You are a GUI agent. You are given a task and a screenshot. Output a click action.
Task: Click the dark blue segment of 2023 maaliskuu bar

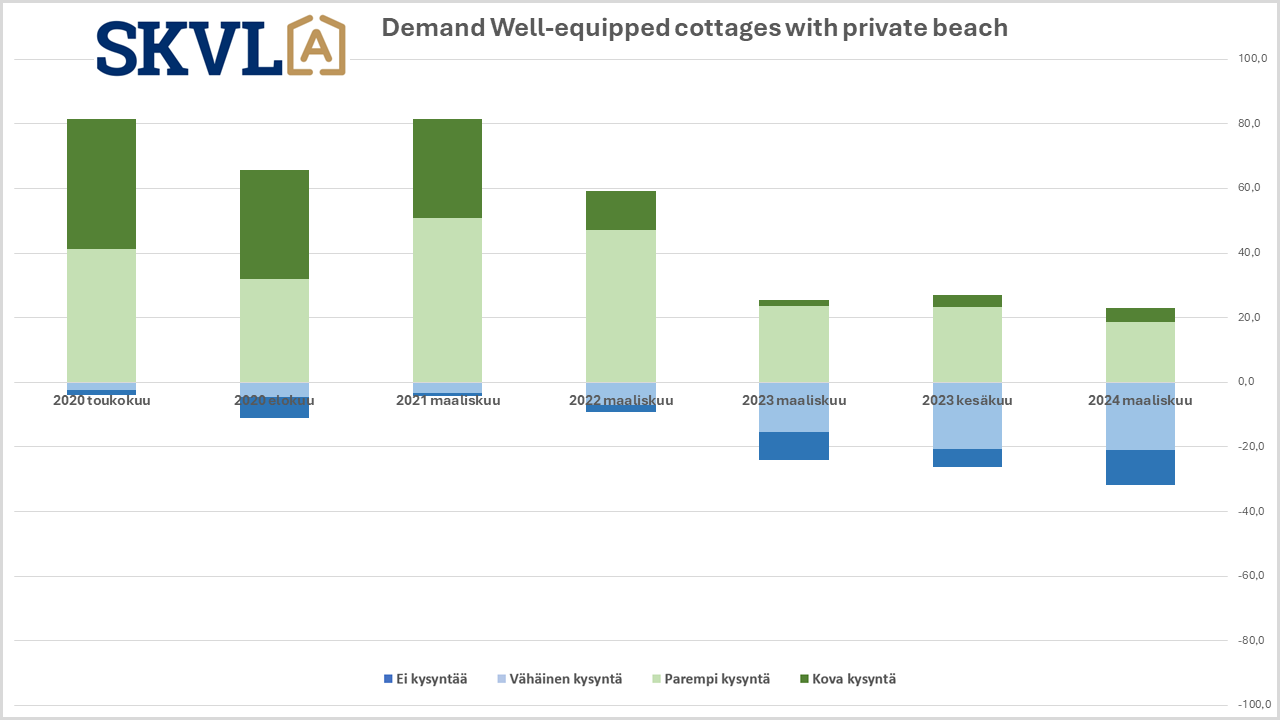point(794,446)
